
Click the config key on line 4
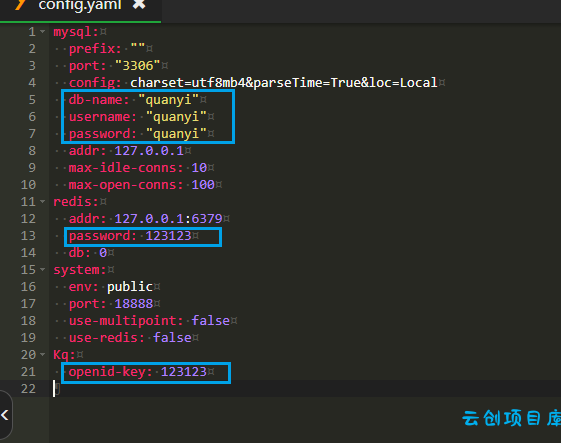pos(95,83)
